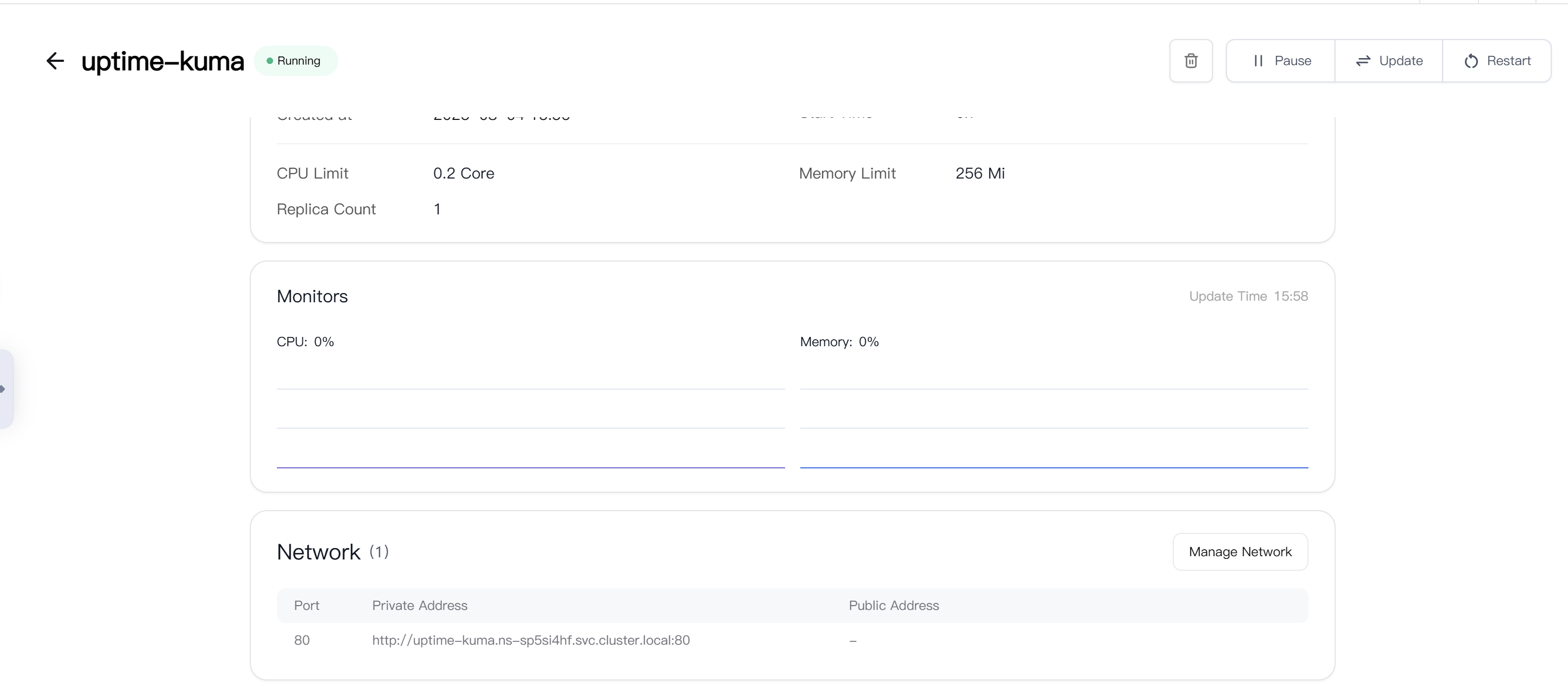Click the Update button
This screenshot has height=687, width=1568.
(1388, 61)
